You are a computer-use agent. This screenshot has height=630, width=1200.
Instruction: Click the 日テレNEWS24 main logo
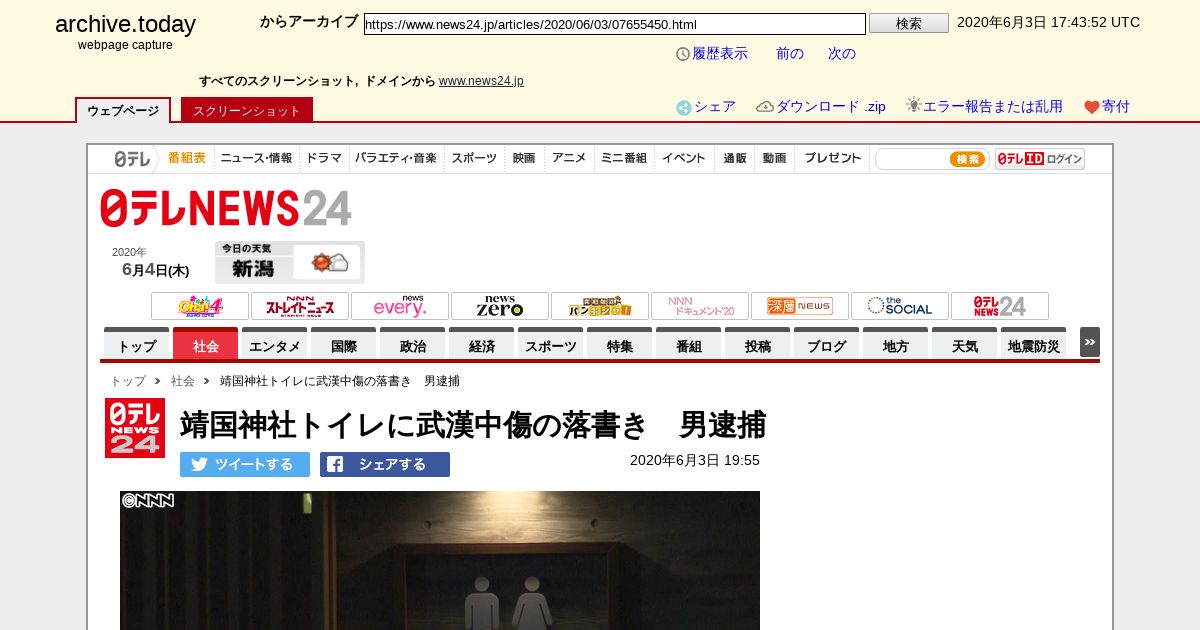click(226, 208)
